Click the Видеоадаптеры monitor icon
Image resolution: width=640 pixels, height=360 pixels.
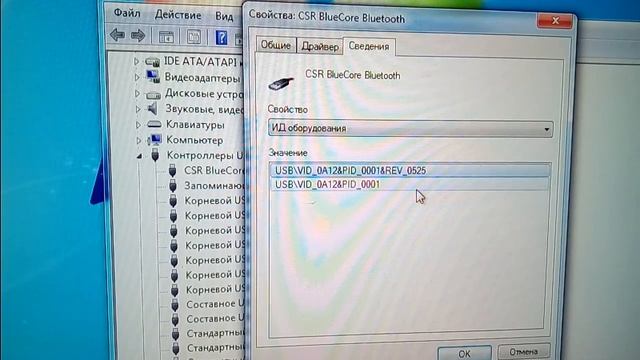[x=153, y=77]
